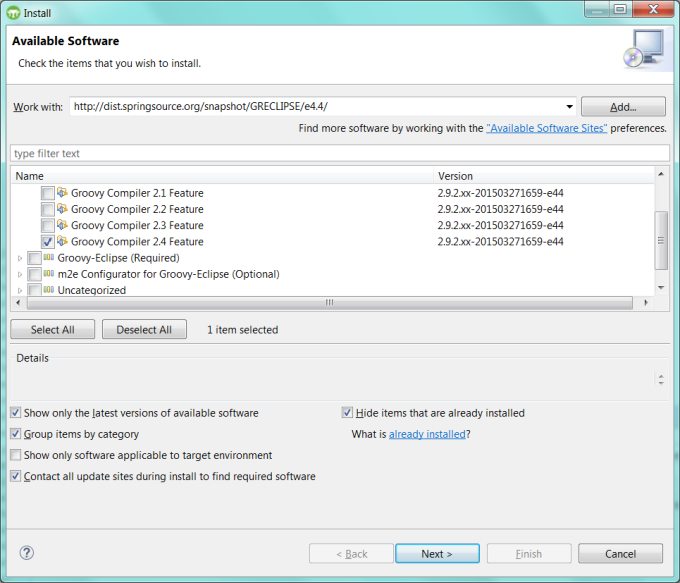Select the Uncategorized row text
Viewport: 680px width, 583px height.
click(x=92, y=290)
